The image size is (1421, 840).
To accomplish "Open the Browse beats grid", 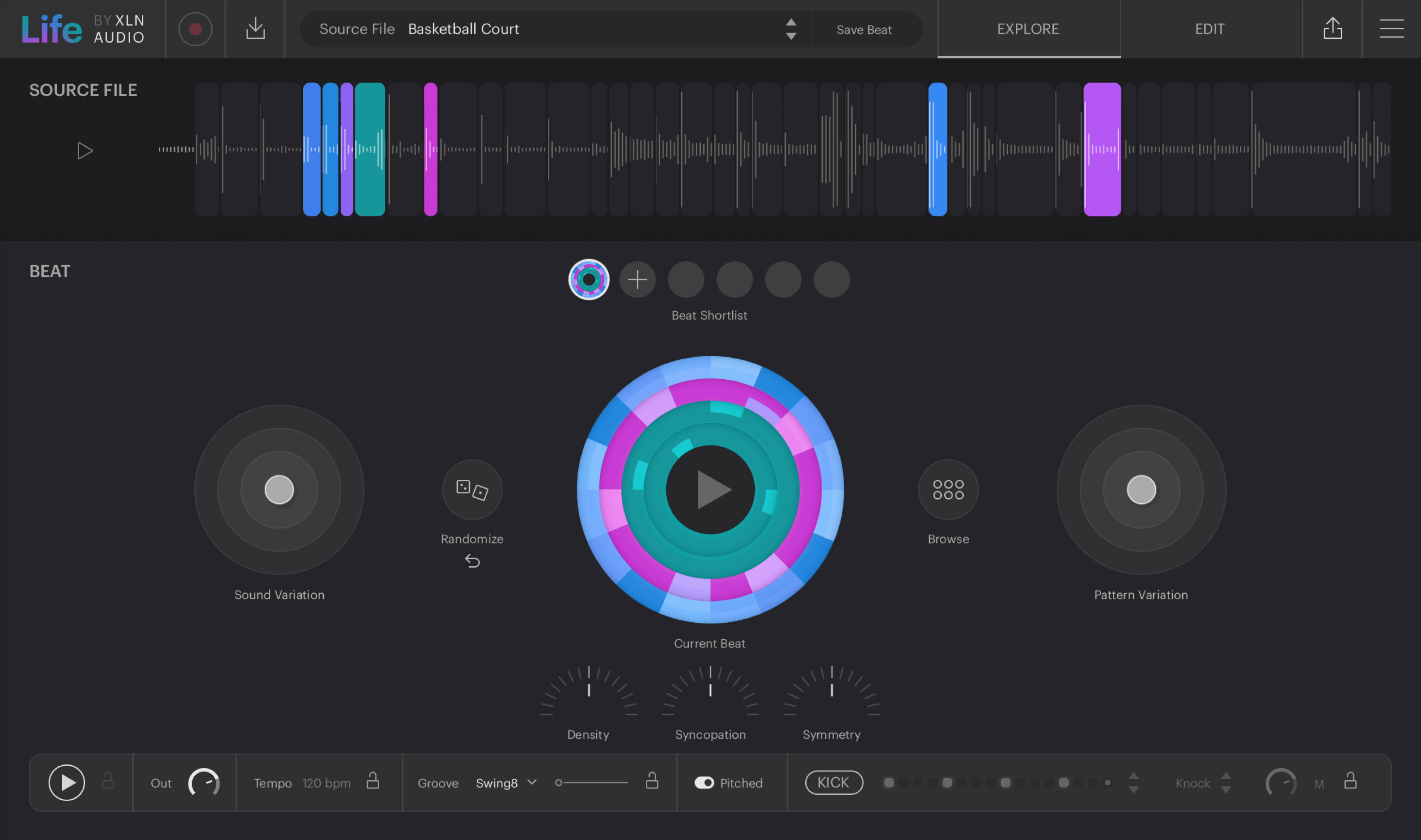I will [948, 489].
